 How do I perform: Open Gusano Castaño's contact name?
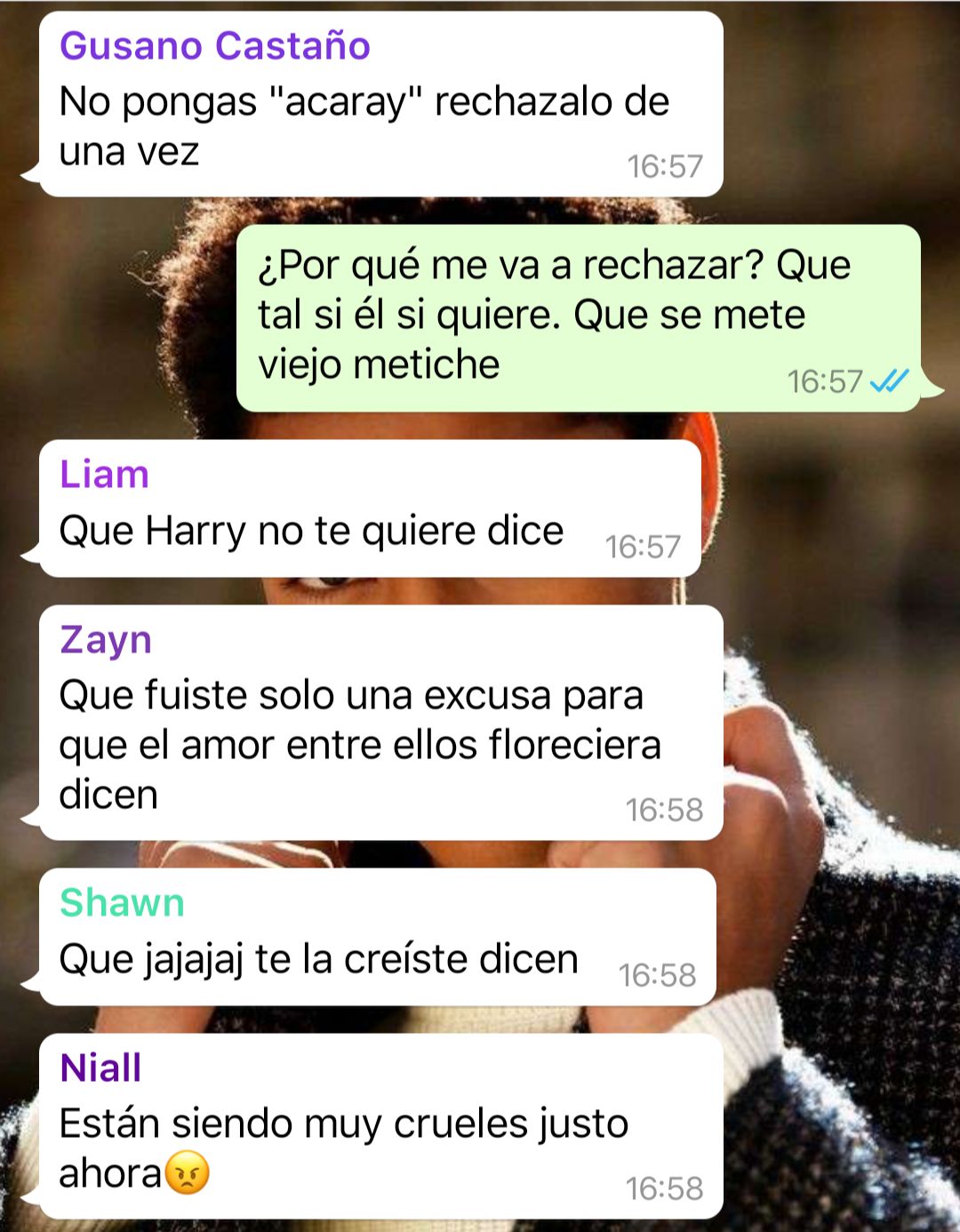[x=214, y=45]
